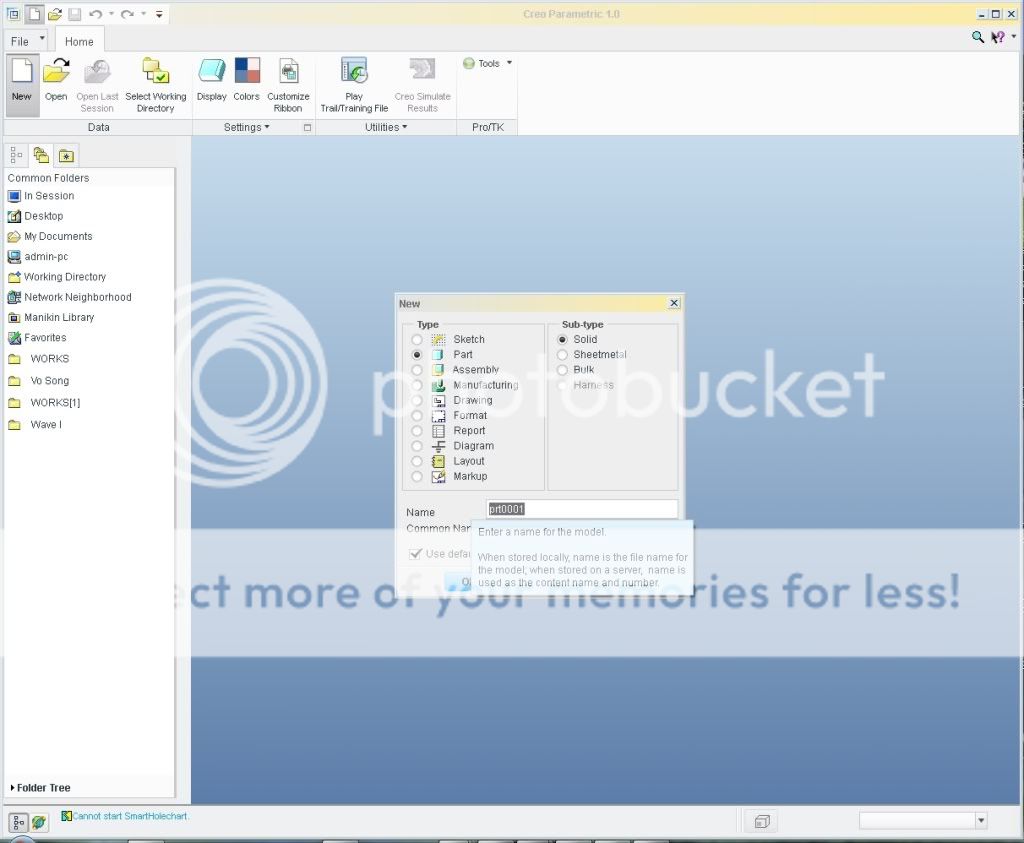Click the Open button in the ribbon
The height and width of the screenshot is (843, 1024).
[56, 79]
